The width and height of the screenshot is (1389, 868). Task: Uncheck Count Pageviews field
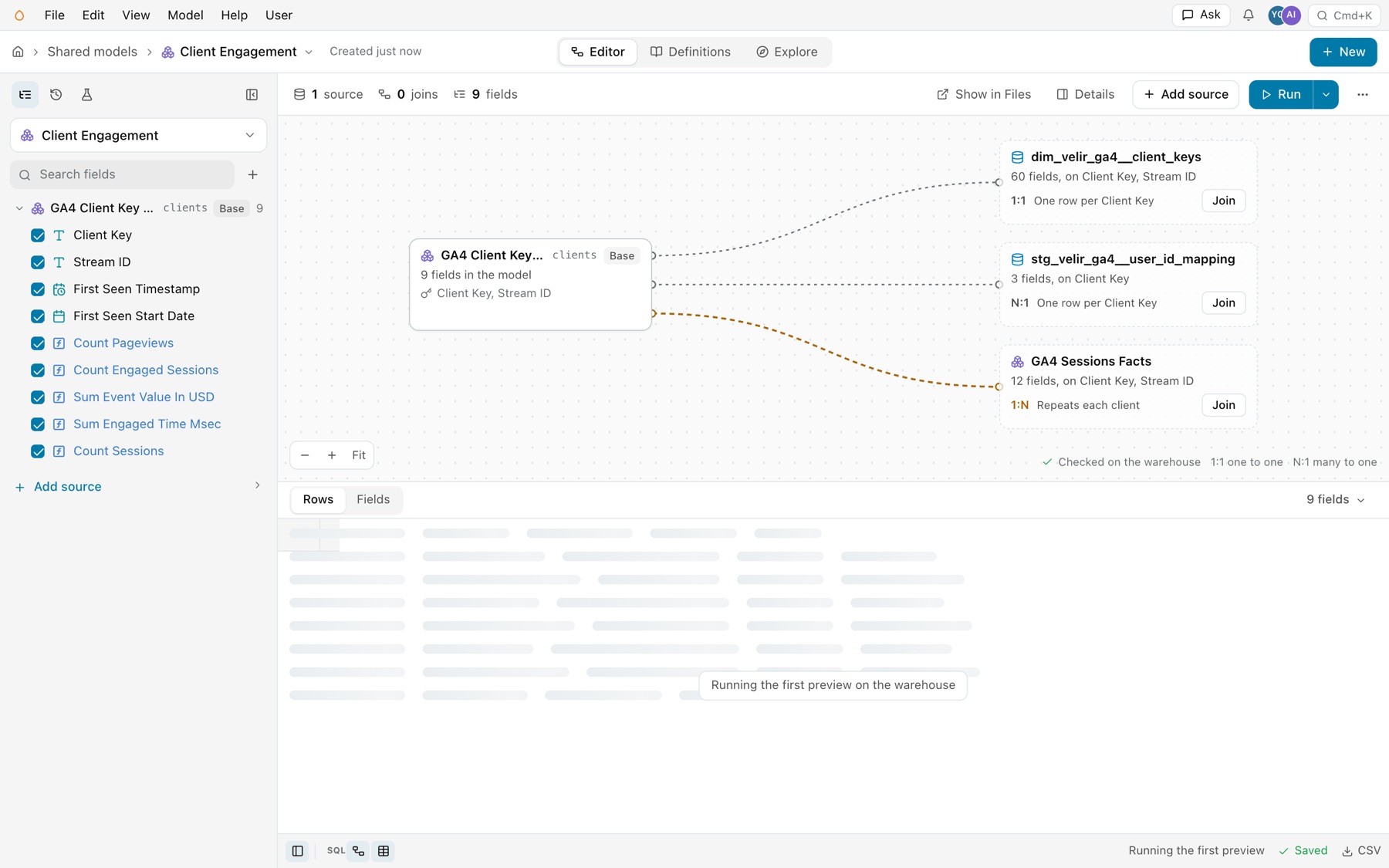point(38,343)
